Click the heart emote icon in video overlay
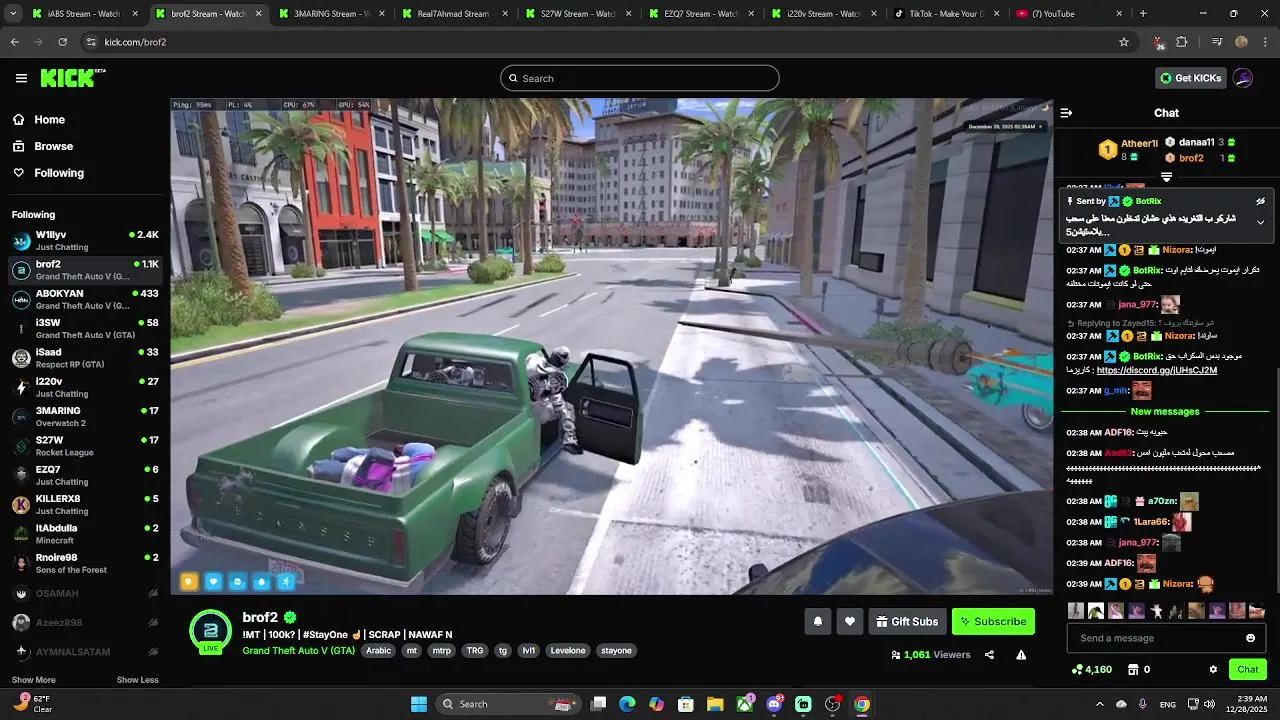This screenshot has height=720, width=1280. 213,581
